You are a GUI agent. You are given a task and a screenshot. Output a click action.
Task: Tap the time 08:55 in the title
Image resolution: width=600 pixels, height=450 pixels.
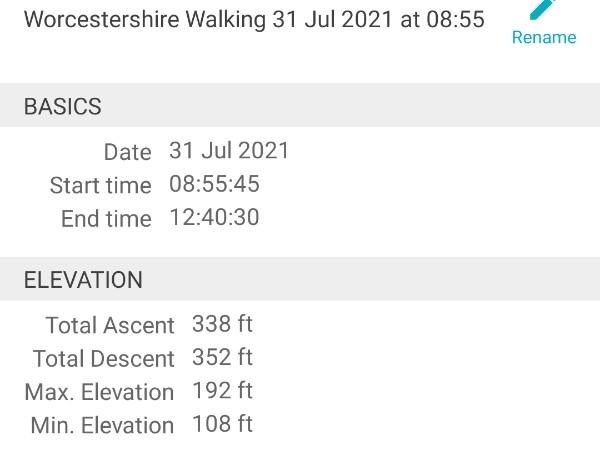455,19
